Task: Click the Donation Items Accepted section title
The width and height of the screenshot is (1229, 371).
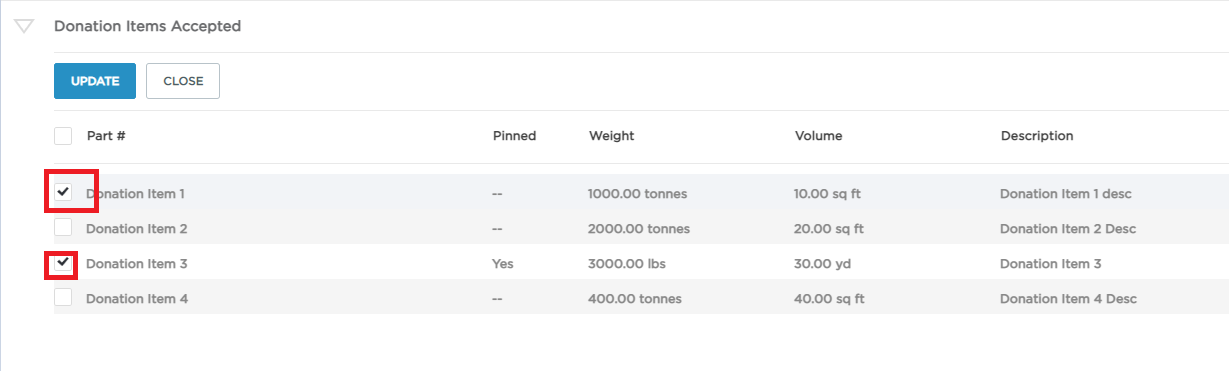Action: point(147,26)
